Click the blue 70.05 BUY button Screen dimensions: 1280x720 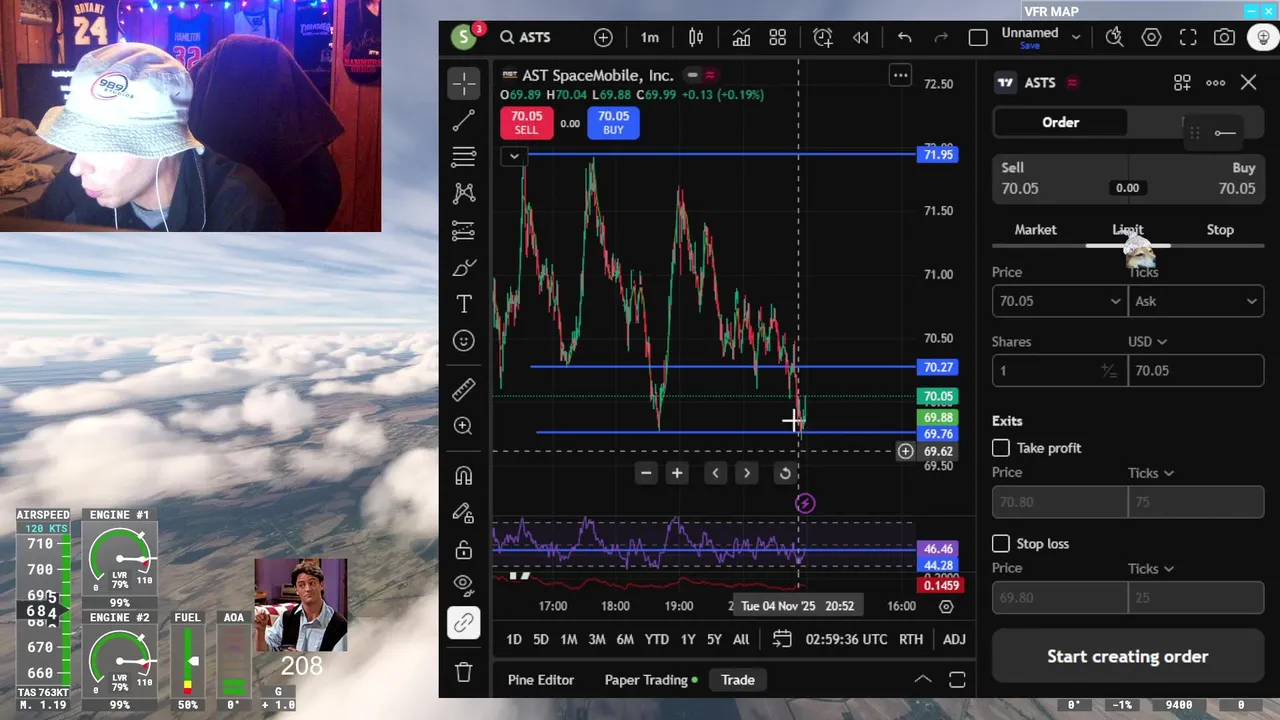(613, 122)
